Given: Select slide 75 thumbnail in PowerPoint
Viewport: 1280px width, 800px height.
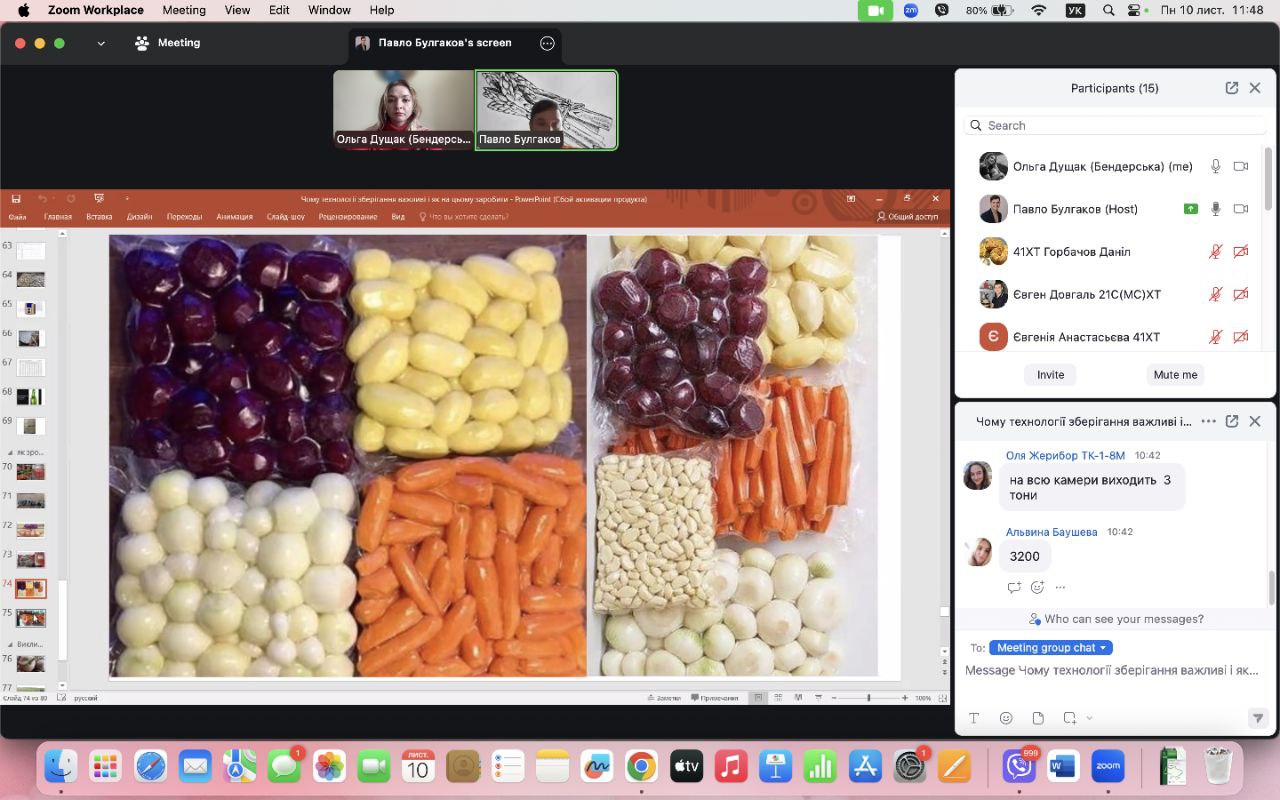Looking at the screenshot, I should point(31,617).
